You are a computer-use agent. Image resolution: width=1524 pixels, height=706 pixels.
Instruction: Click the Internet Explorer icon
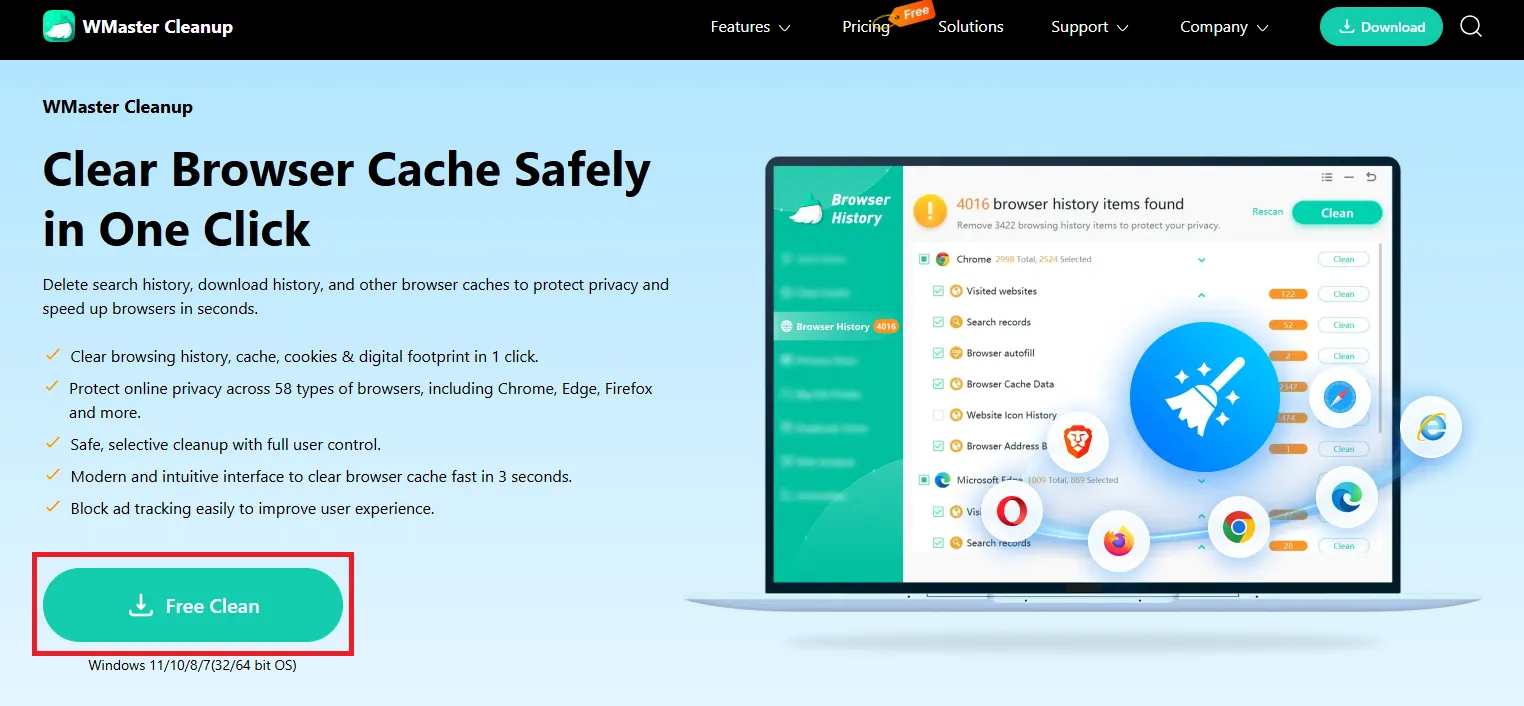click(1431, 428)
